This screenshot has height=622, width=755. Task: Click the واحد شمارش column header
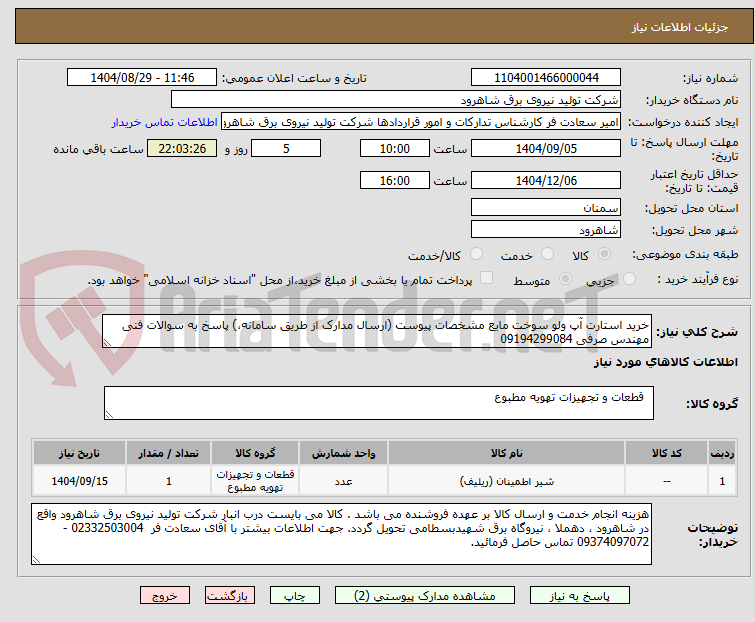(343, 453)
